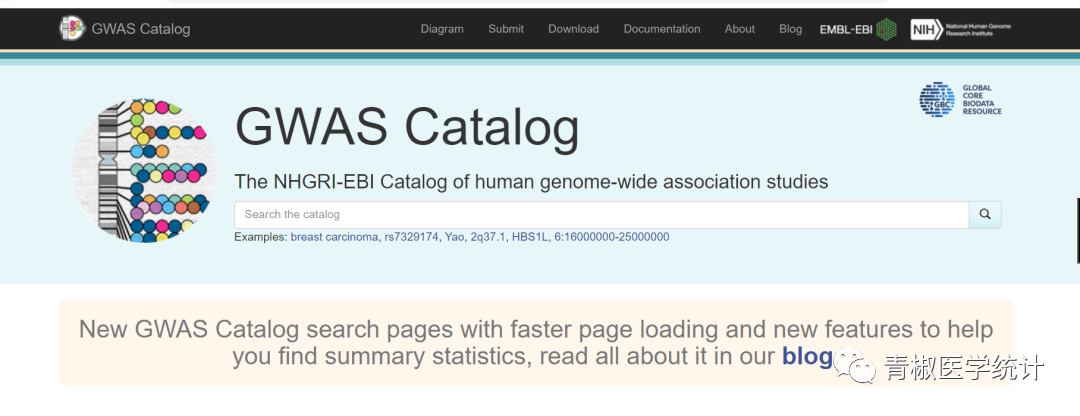Open the Diagram menu item

[x=442, y=29]
